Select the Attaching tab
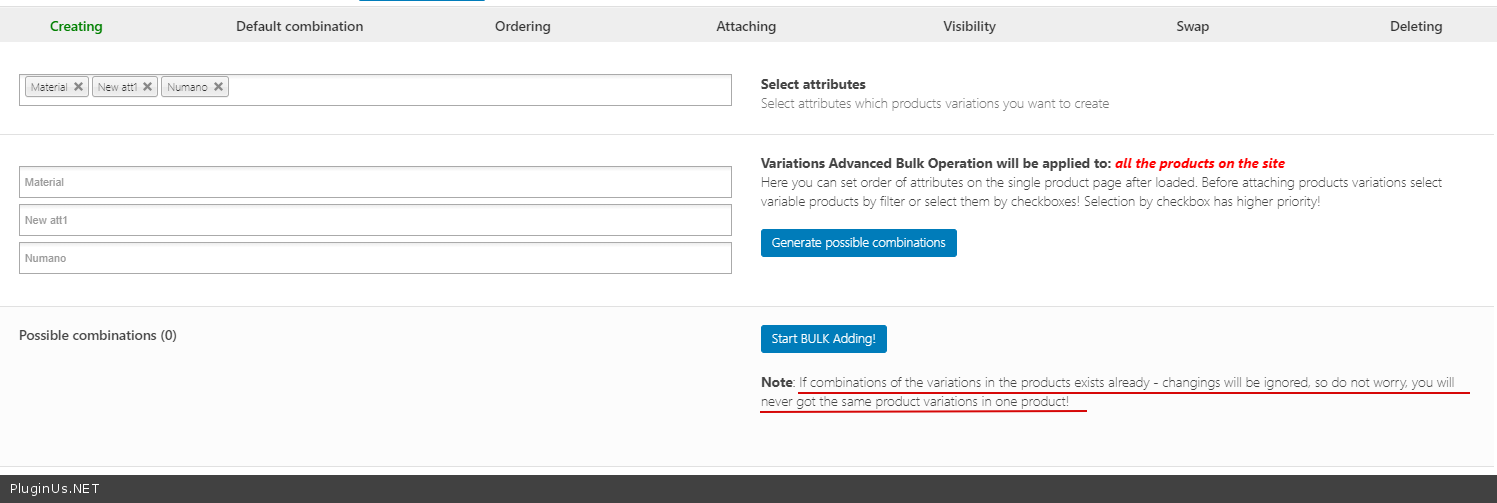 [746, 26]
